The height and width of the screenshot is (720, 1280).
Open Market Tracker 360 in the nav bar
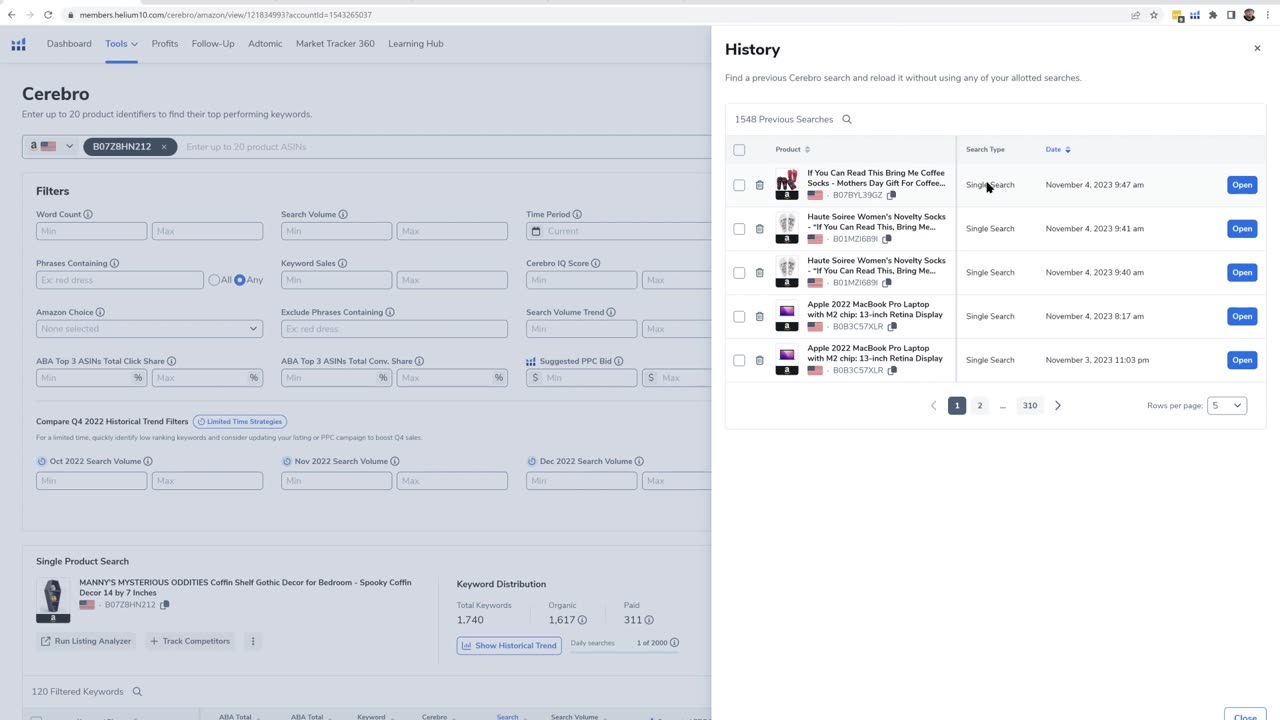(335, 44)
